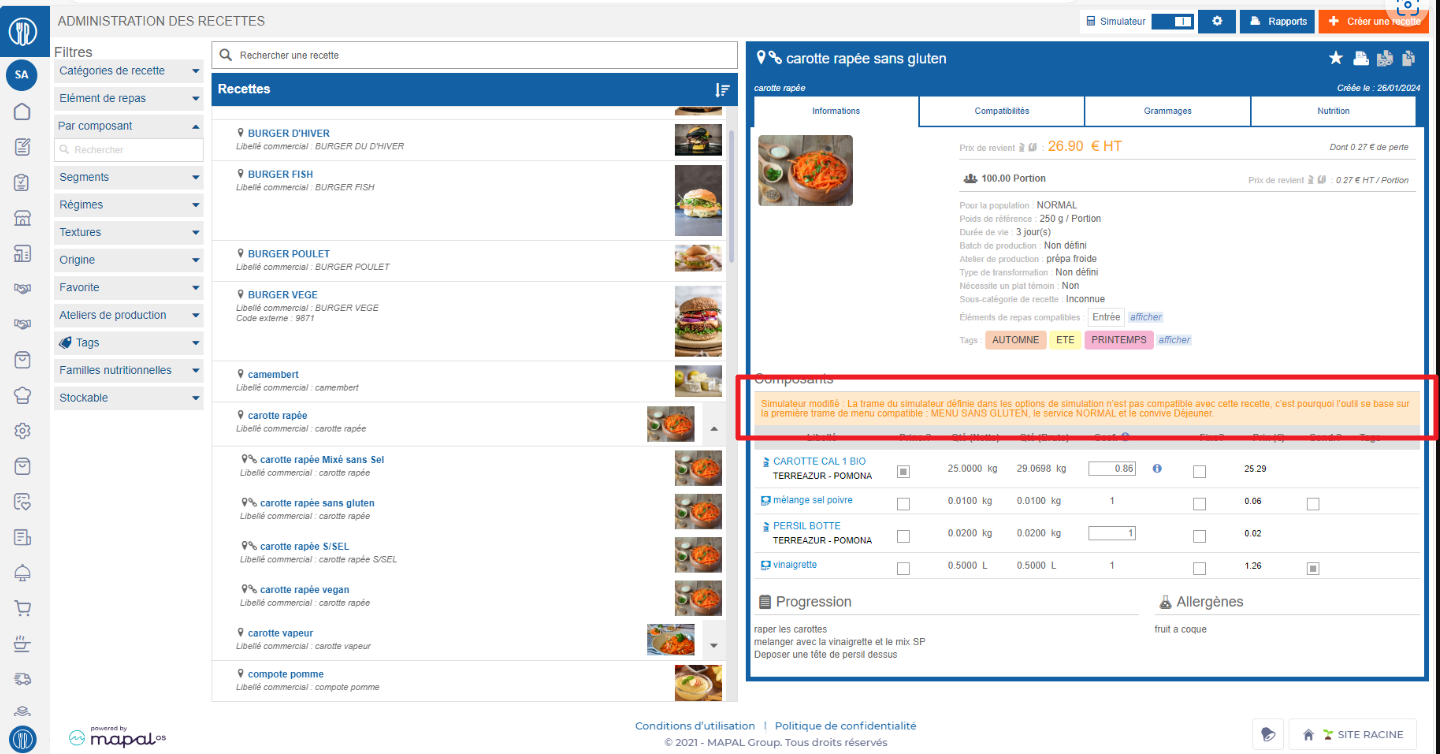The height and width of the screenshot is (754, 1440).
Task: Click the 0.86 coefficient input field
Action: 1112,468
